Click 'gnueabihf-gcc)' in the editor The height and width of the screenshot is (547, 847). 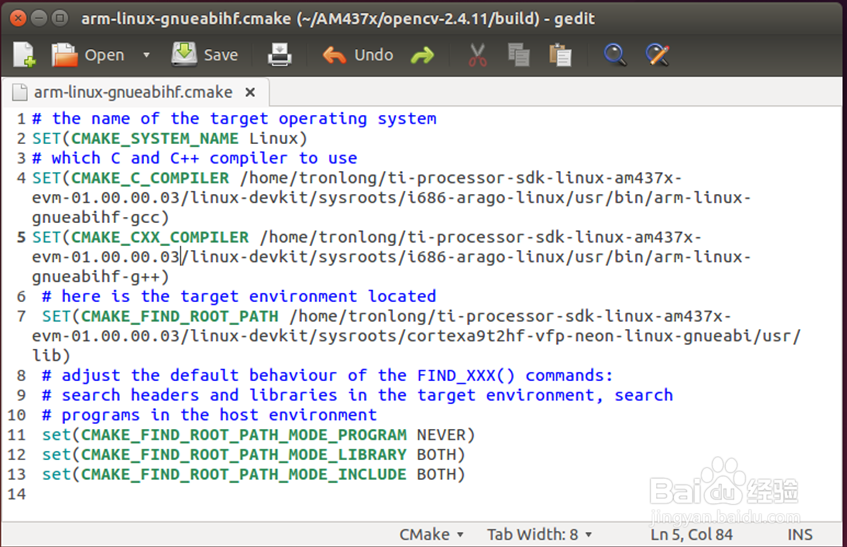click(100, 218)
